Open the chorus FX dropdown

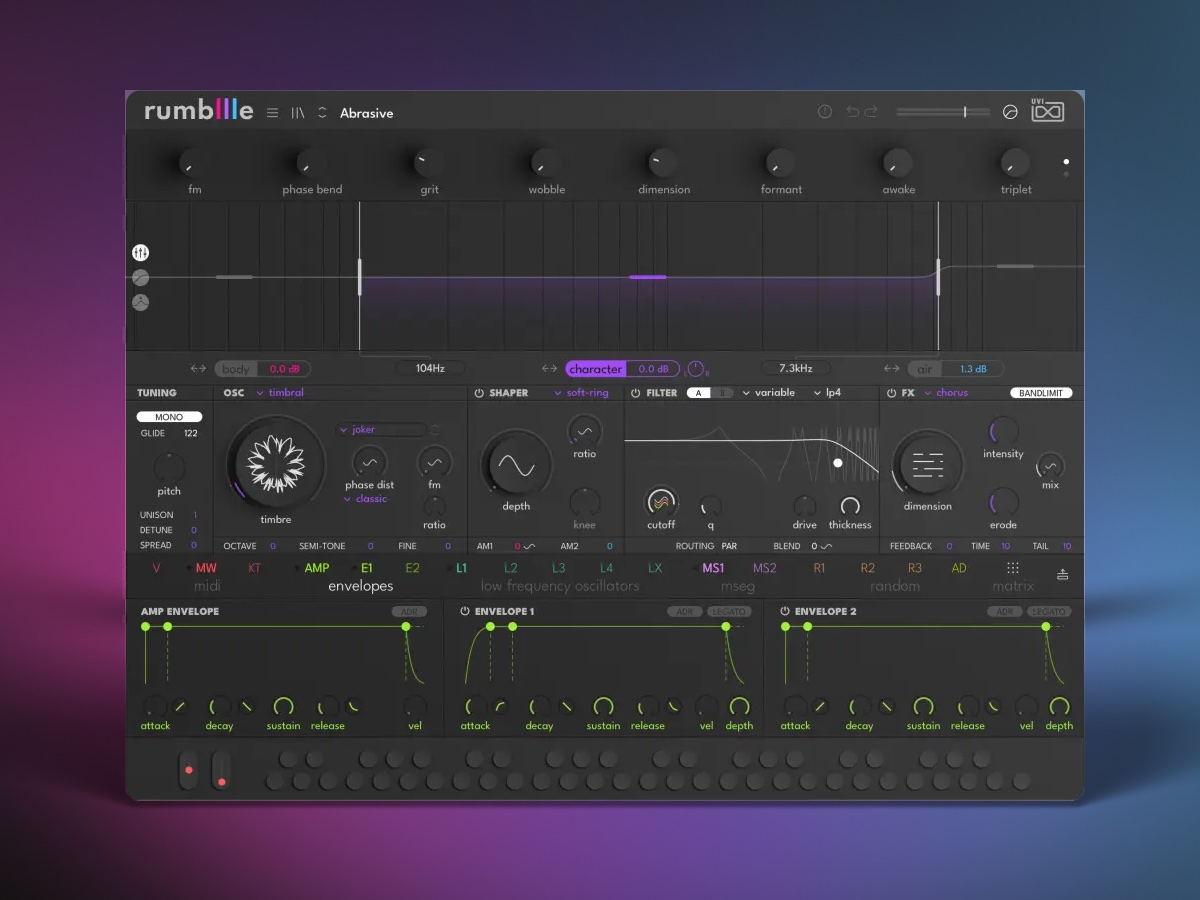tap(946, 393)
